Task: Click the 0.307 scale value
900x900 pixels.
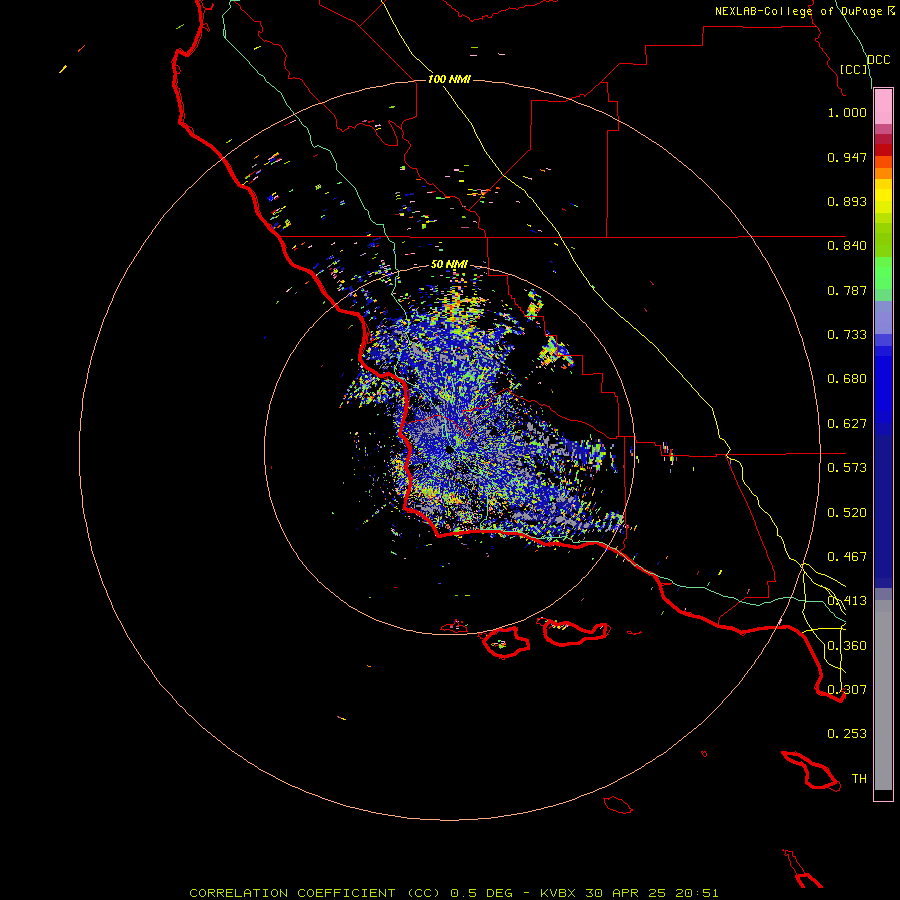Action: (847, 690)
